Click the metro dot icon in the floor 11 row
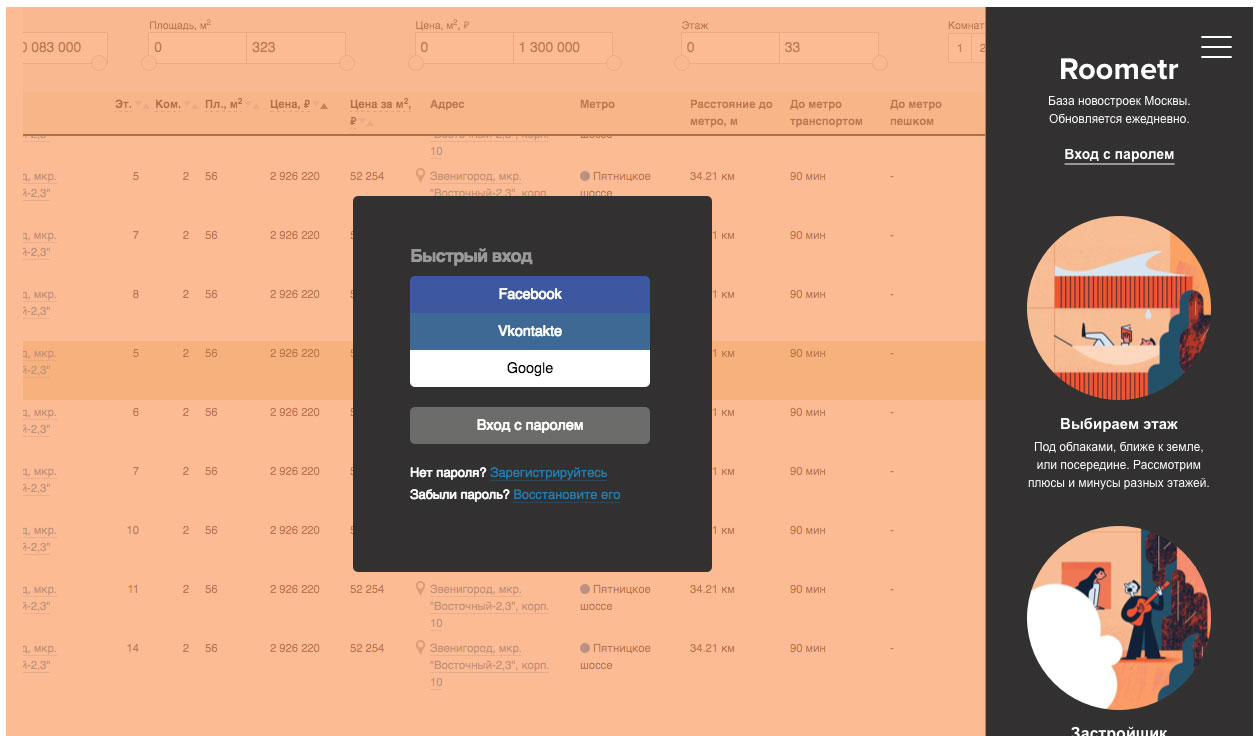Viewport: 1259px width, 736px height. click(585, 590)
